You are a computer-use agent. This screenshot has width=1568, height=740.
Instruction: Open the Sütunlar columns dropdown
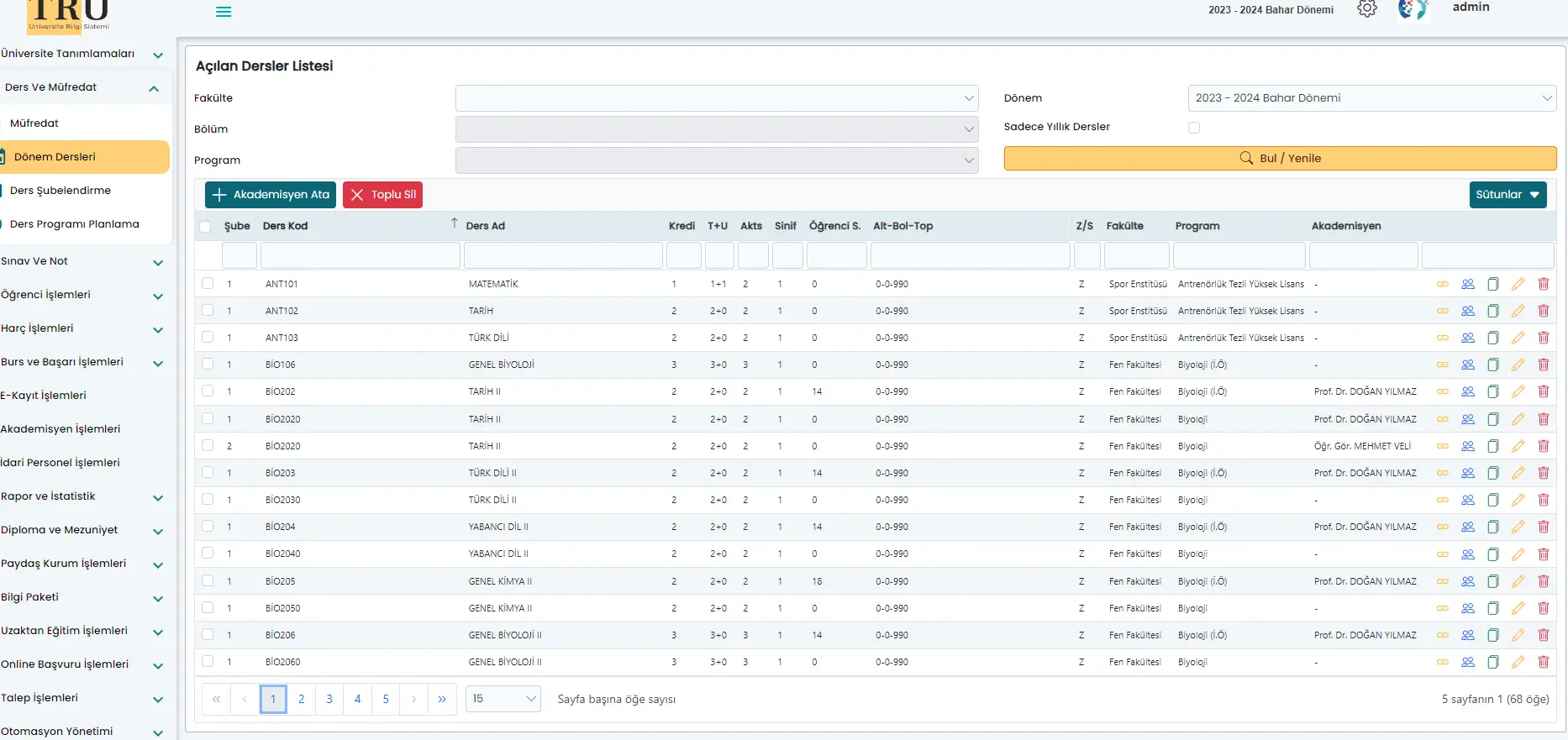(x=1507, y=195)
